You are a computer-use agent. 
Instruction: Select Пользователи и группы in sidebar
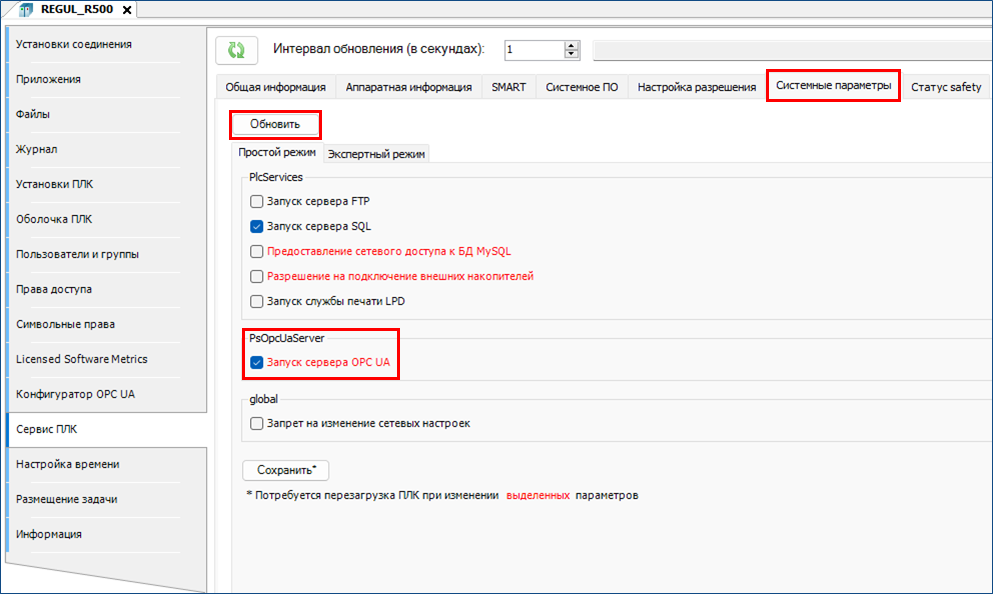[77, 254]
